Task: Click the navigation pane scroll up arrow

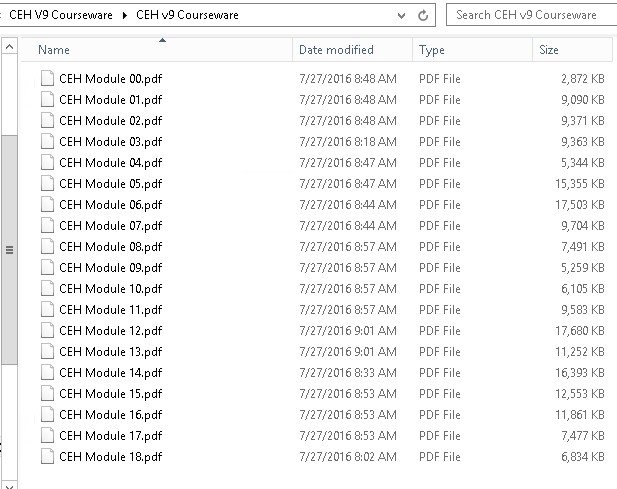Action: [9, 47]
